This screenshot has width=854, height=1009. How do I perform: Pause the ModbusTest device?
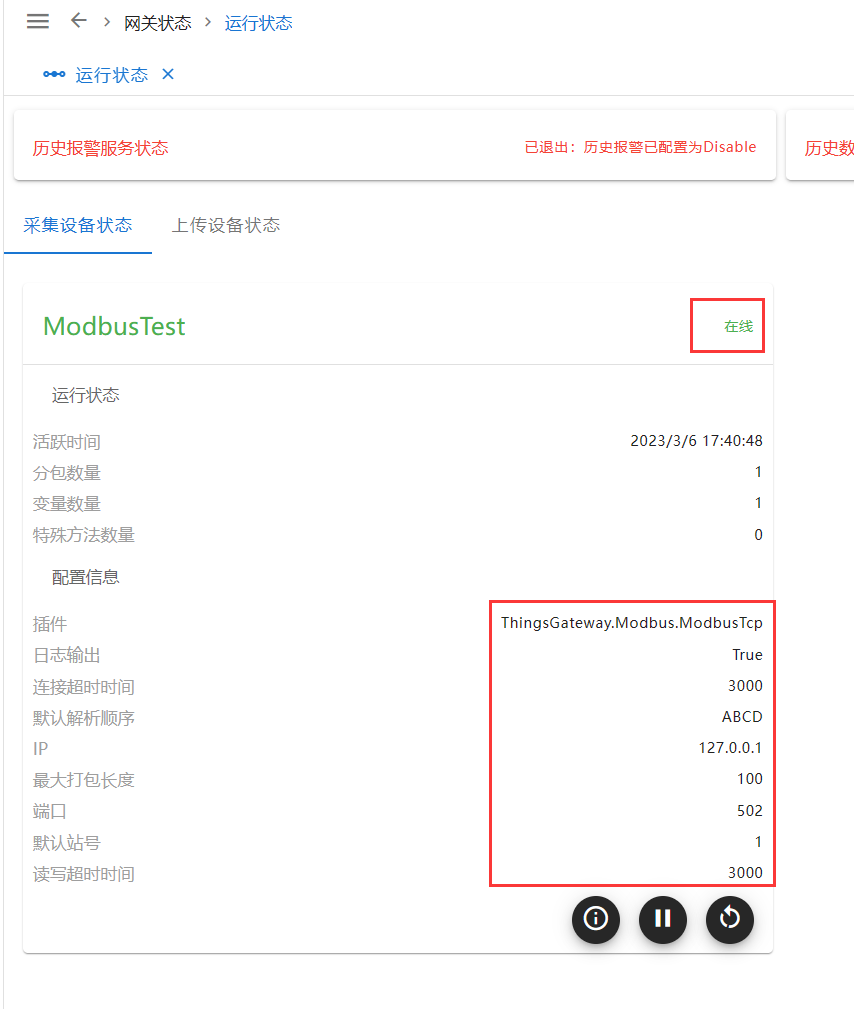point(663,919)
